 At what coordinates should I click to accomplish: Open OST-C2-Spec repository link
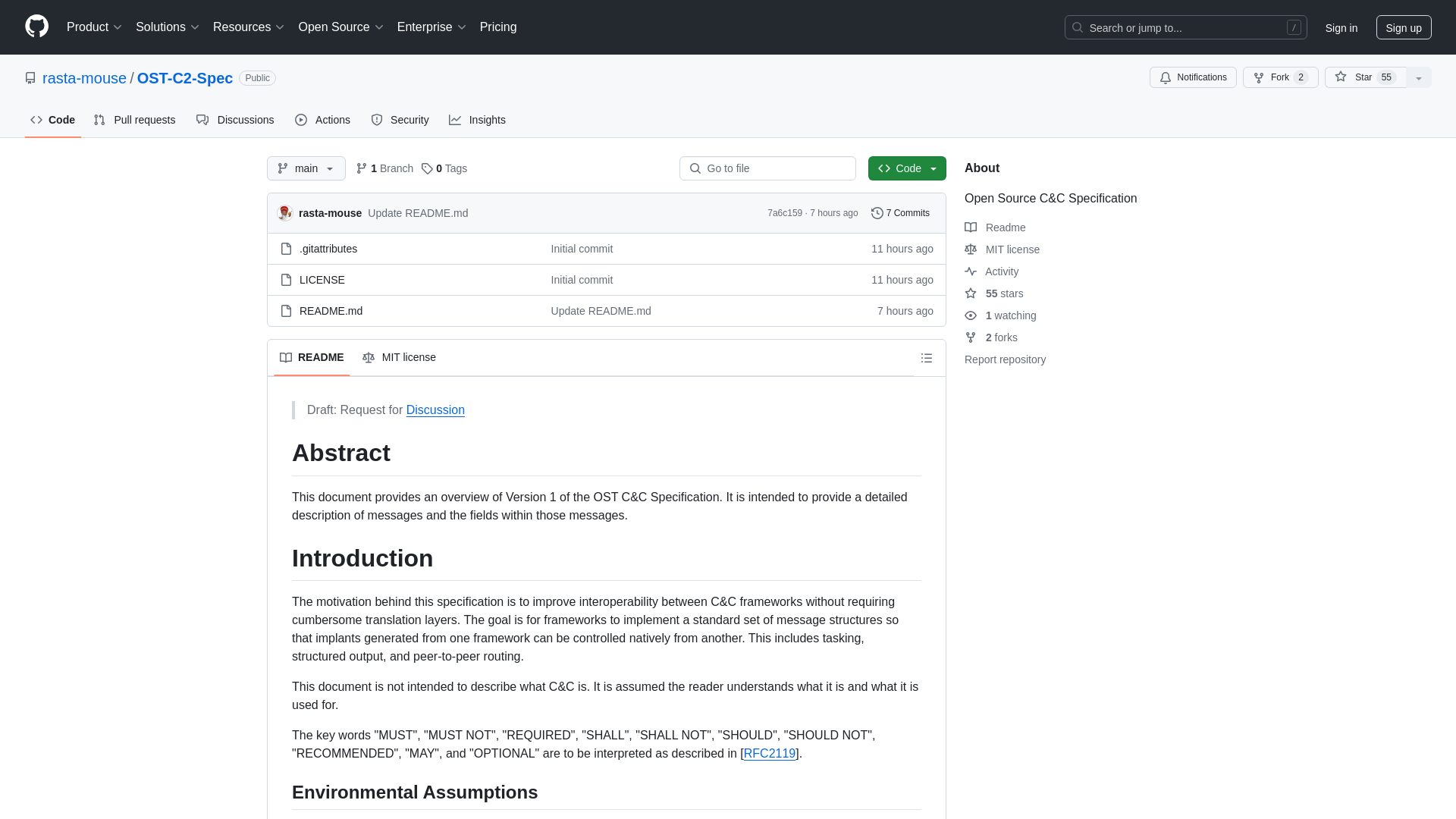(185, 78)
